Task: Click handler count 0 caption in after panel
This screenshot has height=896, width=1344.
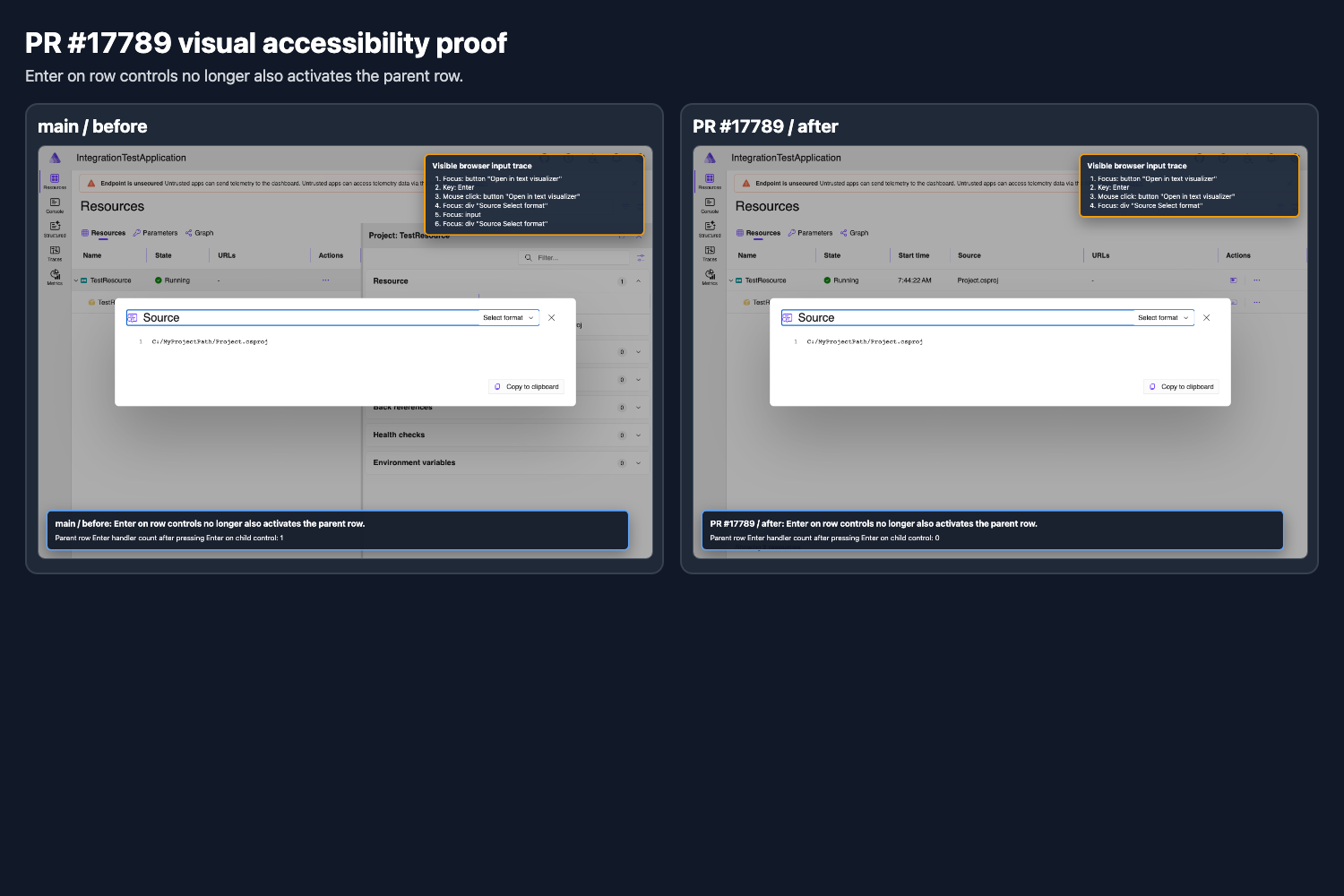Action: point(824,538)
